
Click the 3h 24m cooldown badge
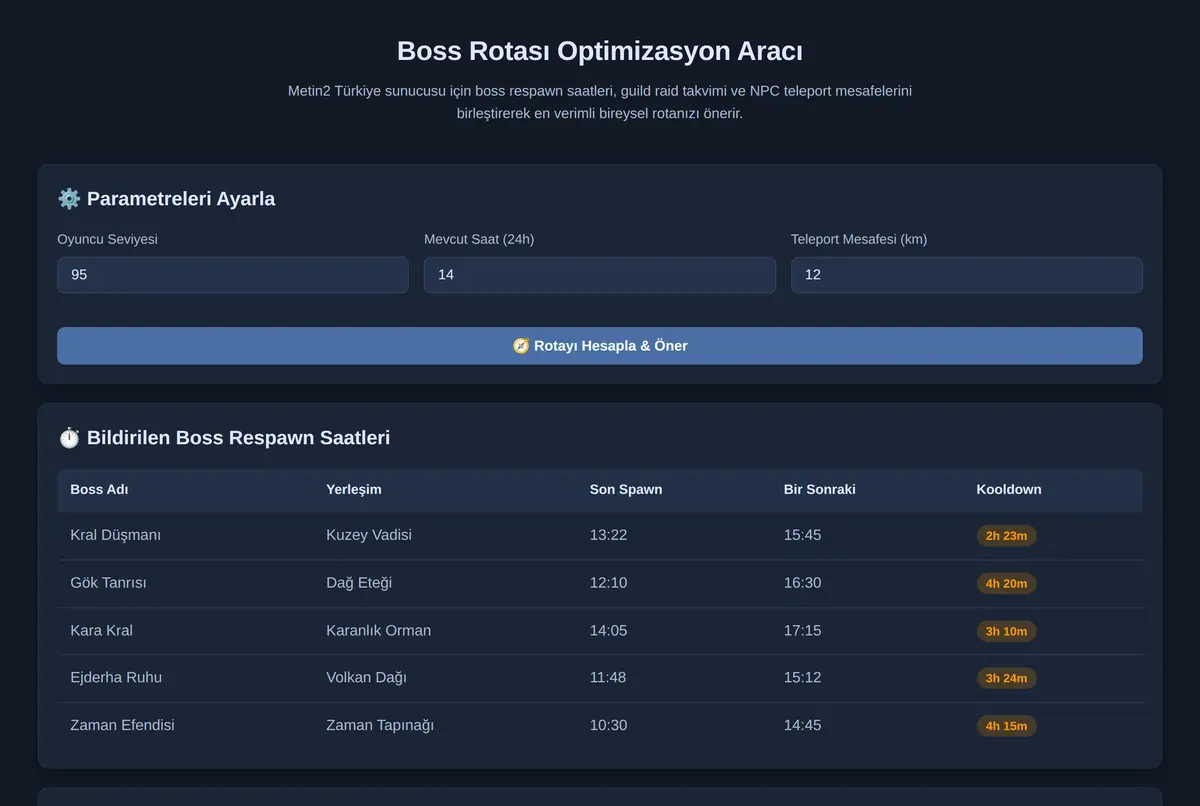coord(1006,678)
